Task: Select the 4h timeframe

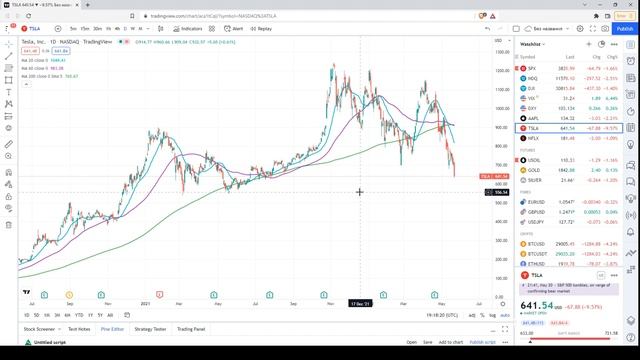Action: (117, 29)
